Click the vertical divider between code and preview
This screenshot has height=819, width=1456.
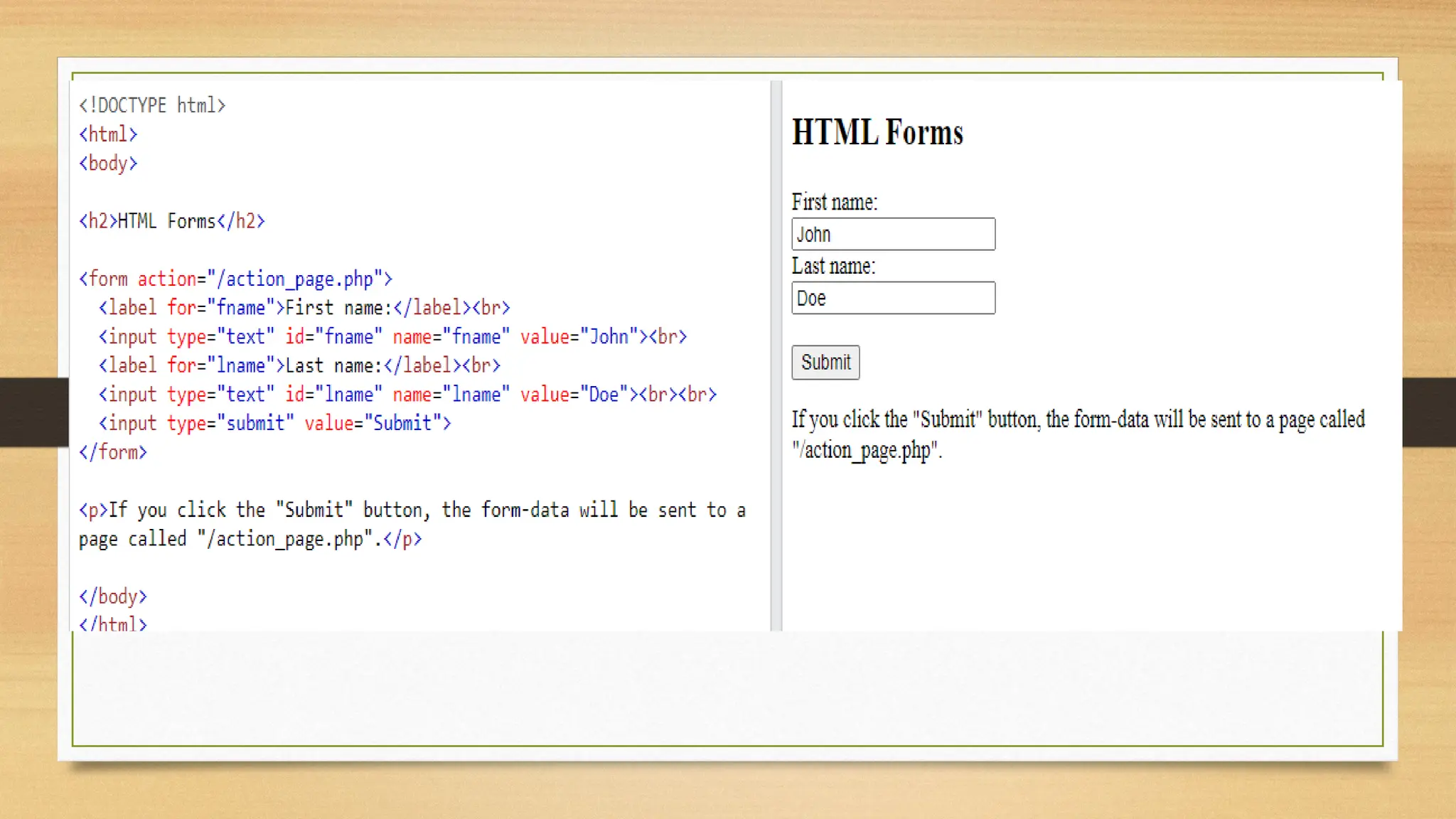tap(776, 355)
